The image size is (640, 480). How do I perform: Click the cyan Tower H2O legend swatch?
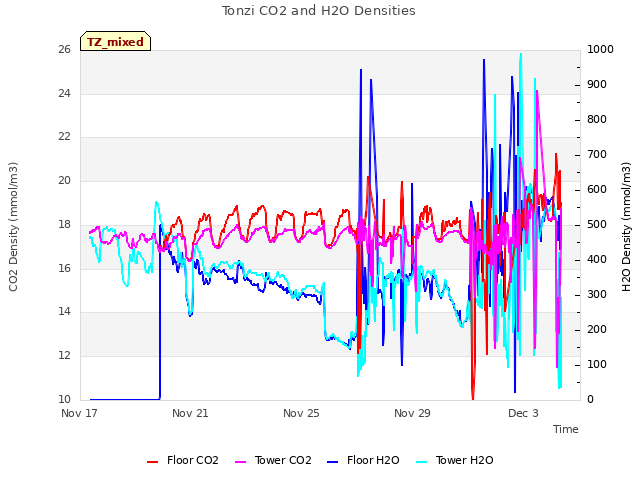pos(422,462)
